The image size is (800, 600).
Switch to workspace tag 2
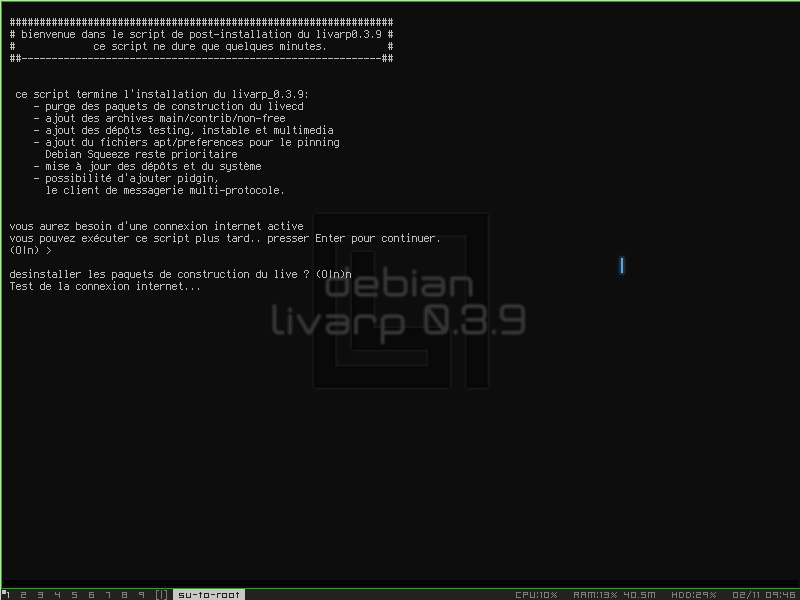[23, 595]
